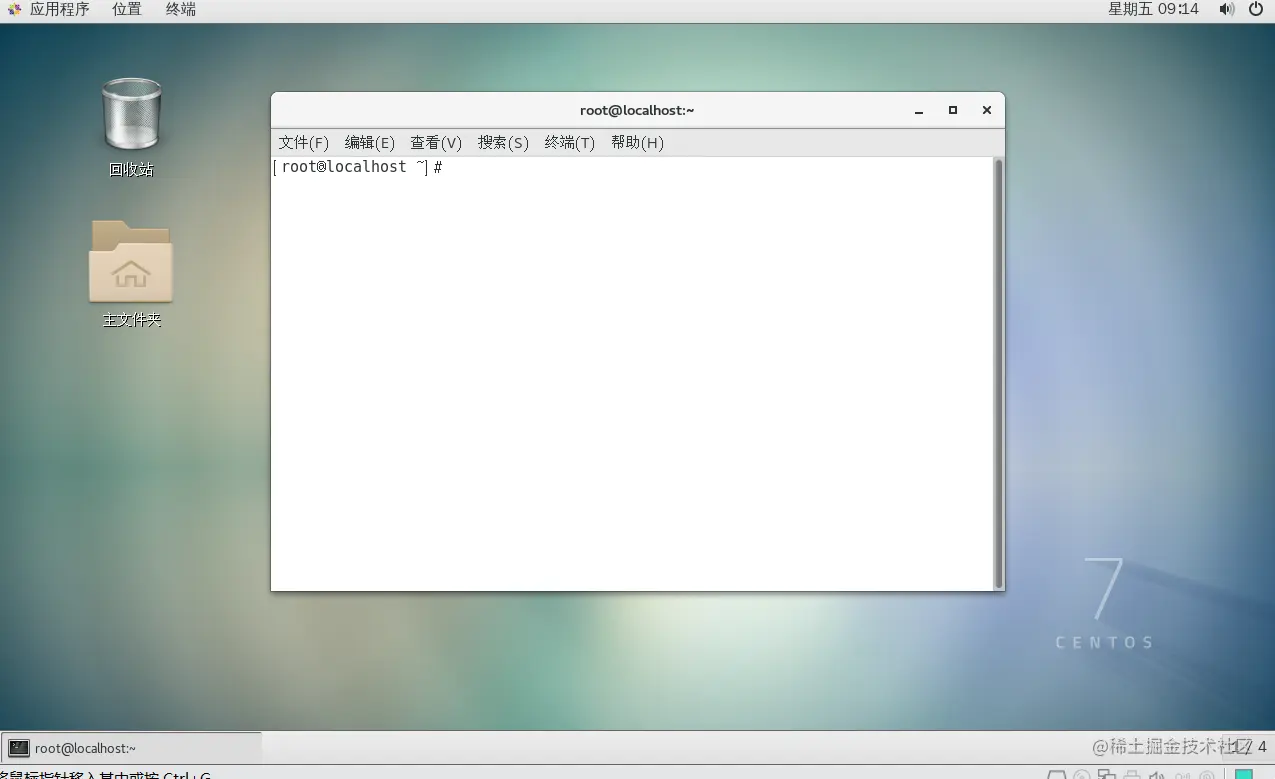Screen dimensions: 1275x779
Task: Open the 编辑(E) menu in terminal
Action: 369,142
